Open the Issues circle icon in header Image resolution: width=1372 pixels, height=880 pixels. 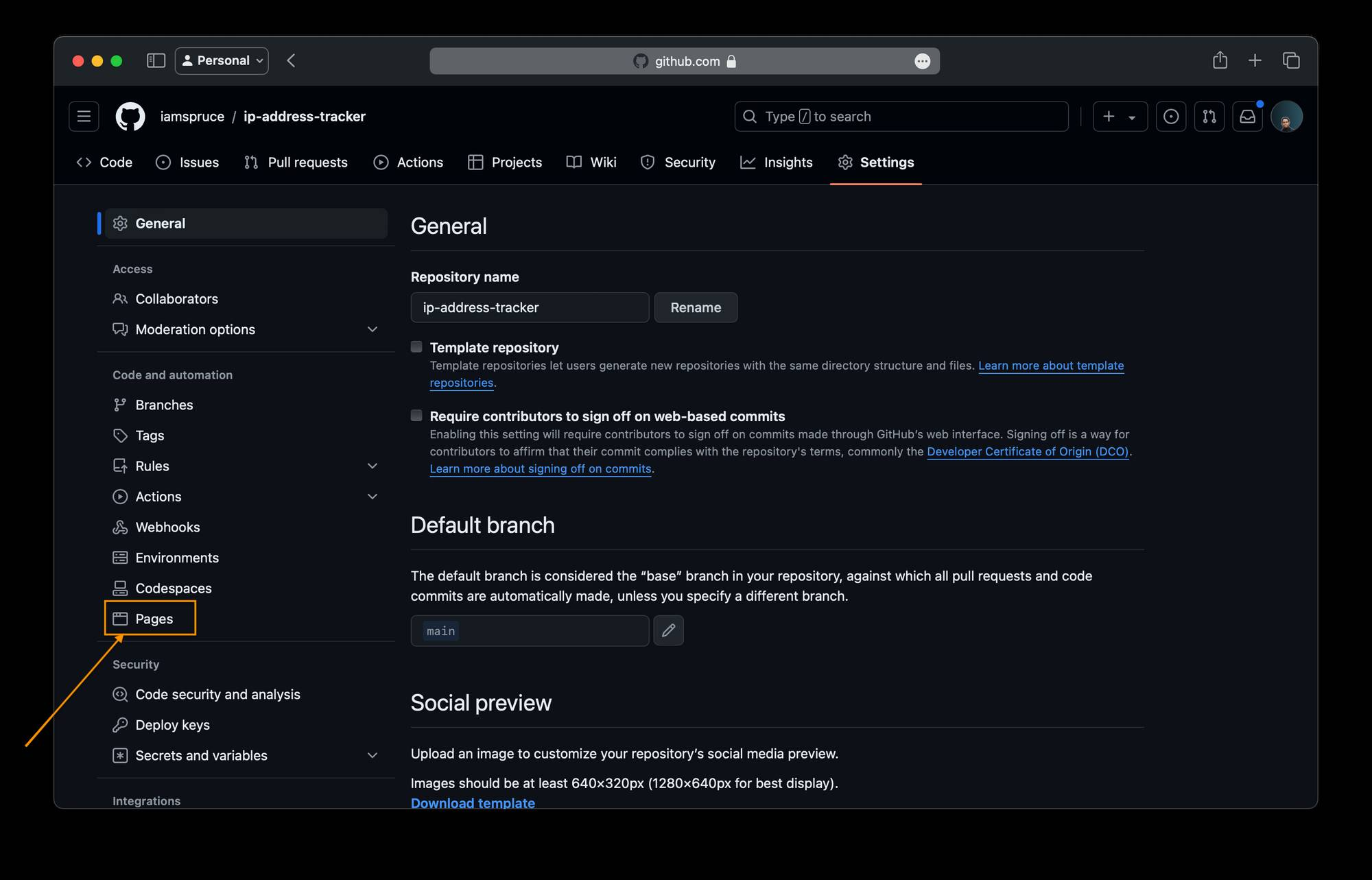(x=1171, y=117)
